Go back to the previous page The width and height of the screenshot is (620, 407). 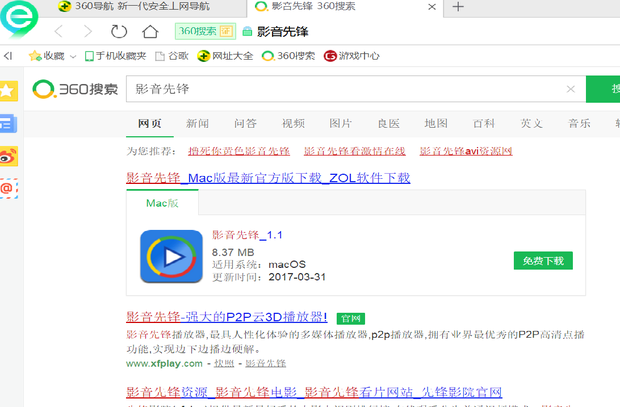pyautogui.click(x=59, y=31)
